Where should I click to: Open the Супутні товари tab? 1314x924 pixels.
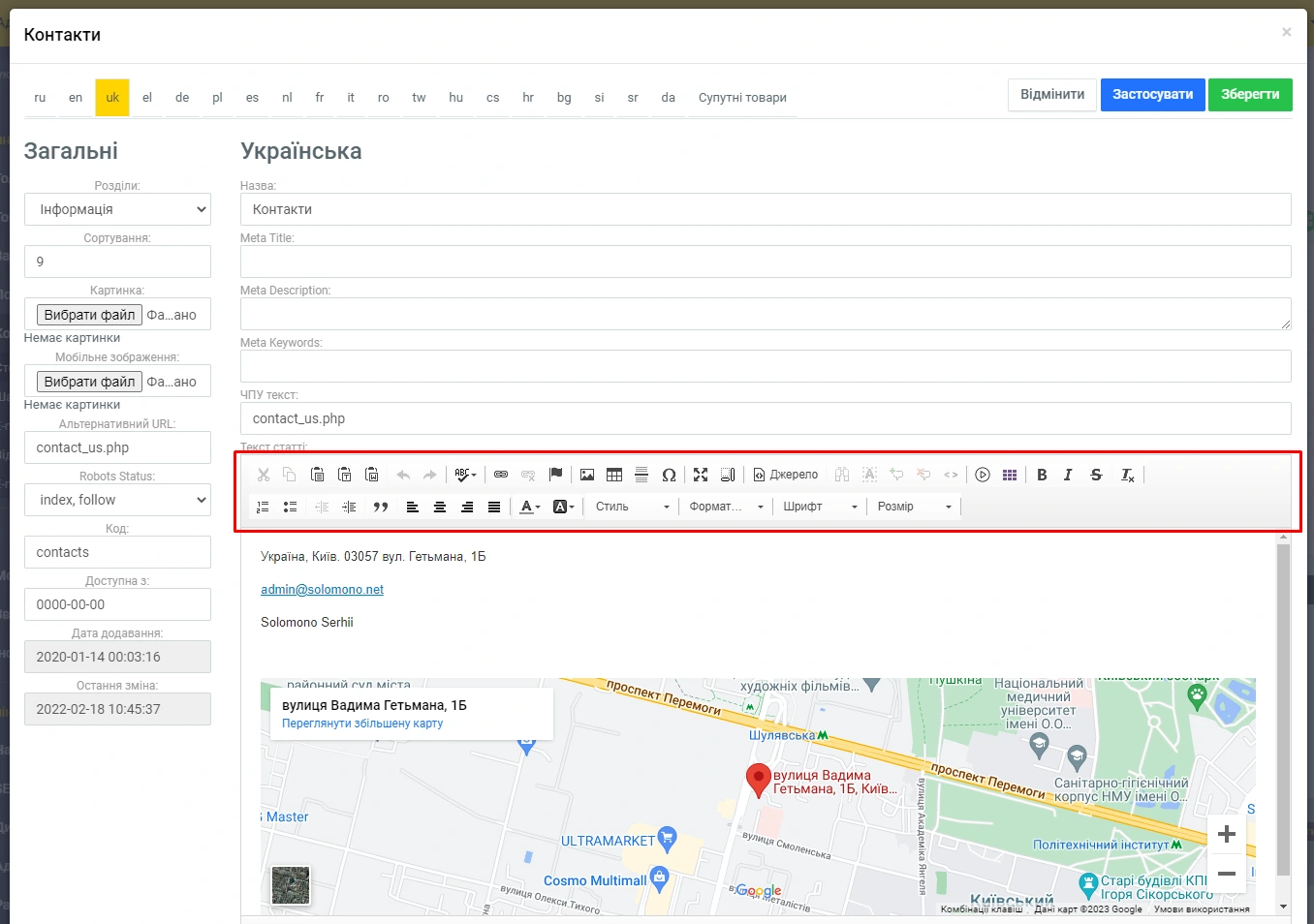[742, 98]
